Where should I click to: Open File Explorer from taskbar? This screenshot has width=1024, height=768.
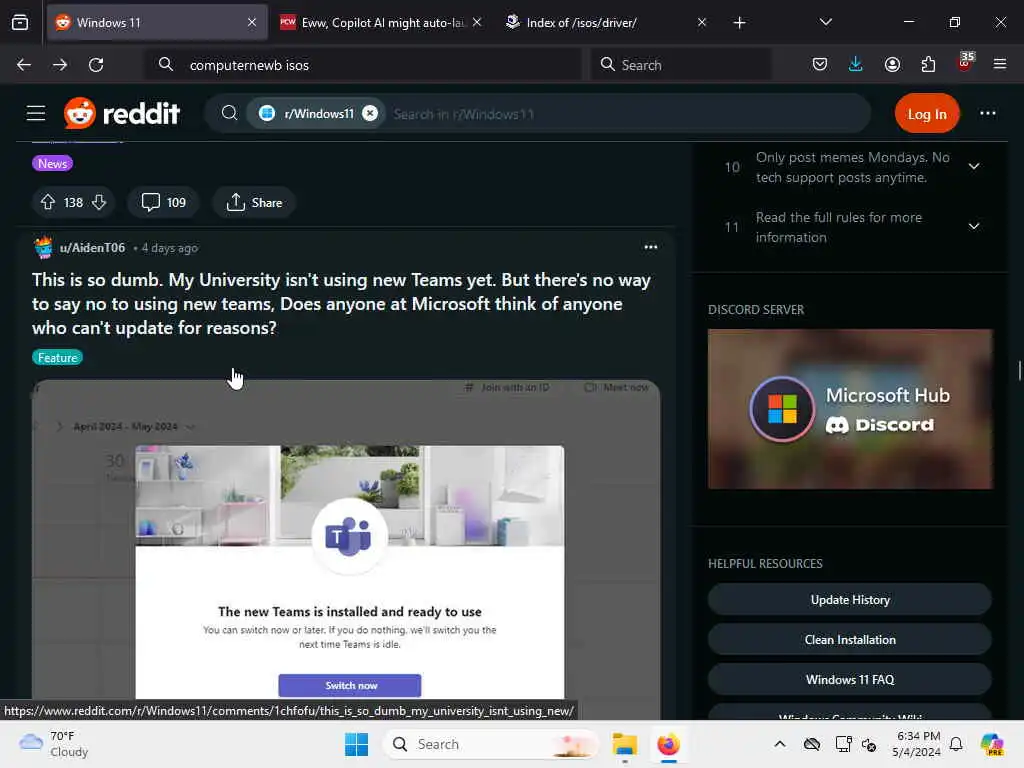click(624, 744)
